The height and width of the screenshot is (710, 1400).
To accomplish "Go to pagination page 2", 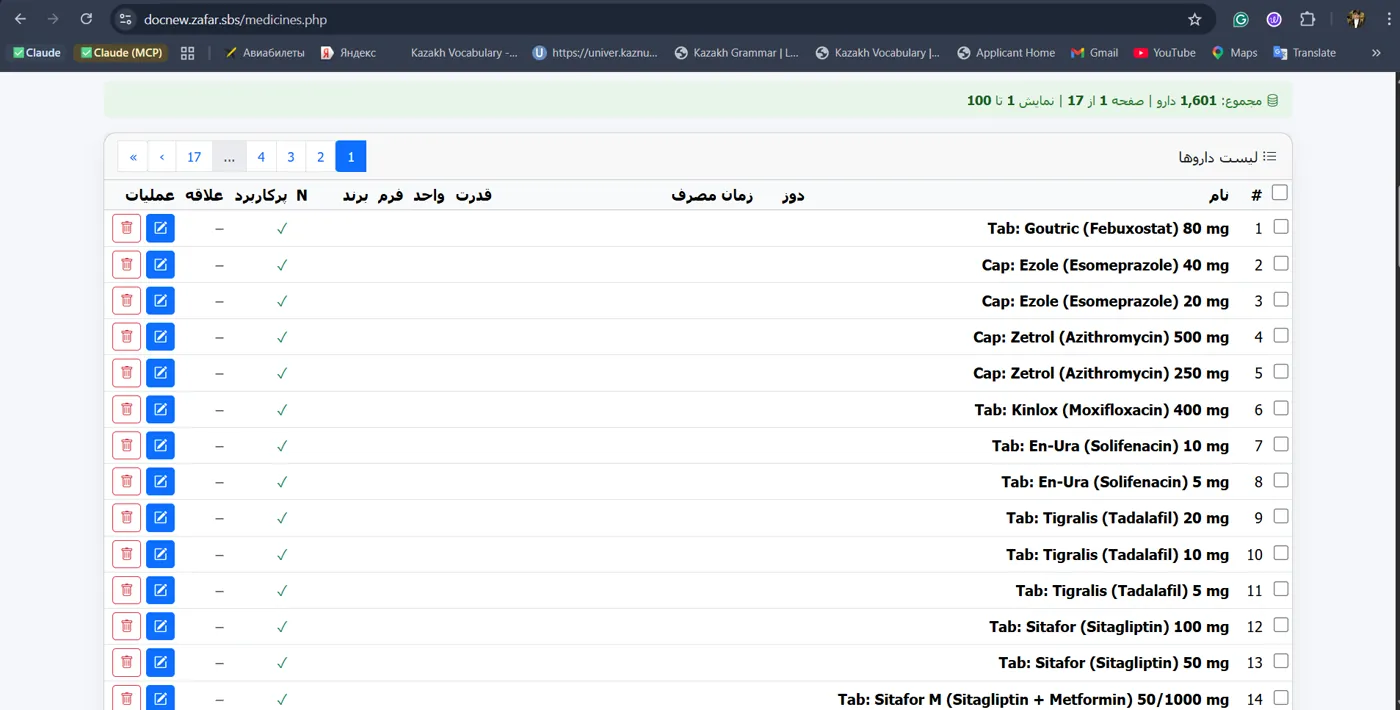I will (x=320, y=156).
